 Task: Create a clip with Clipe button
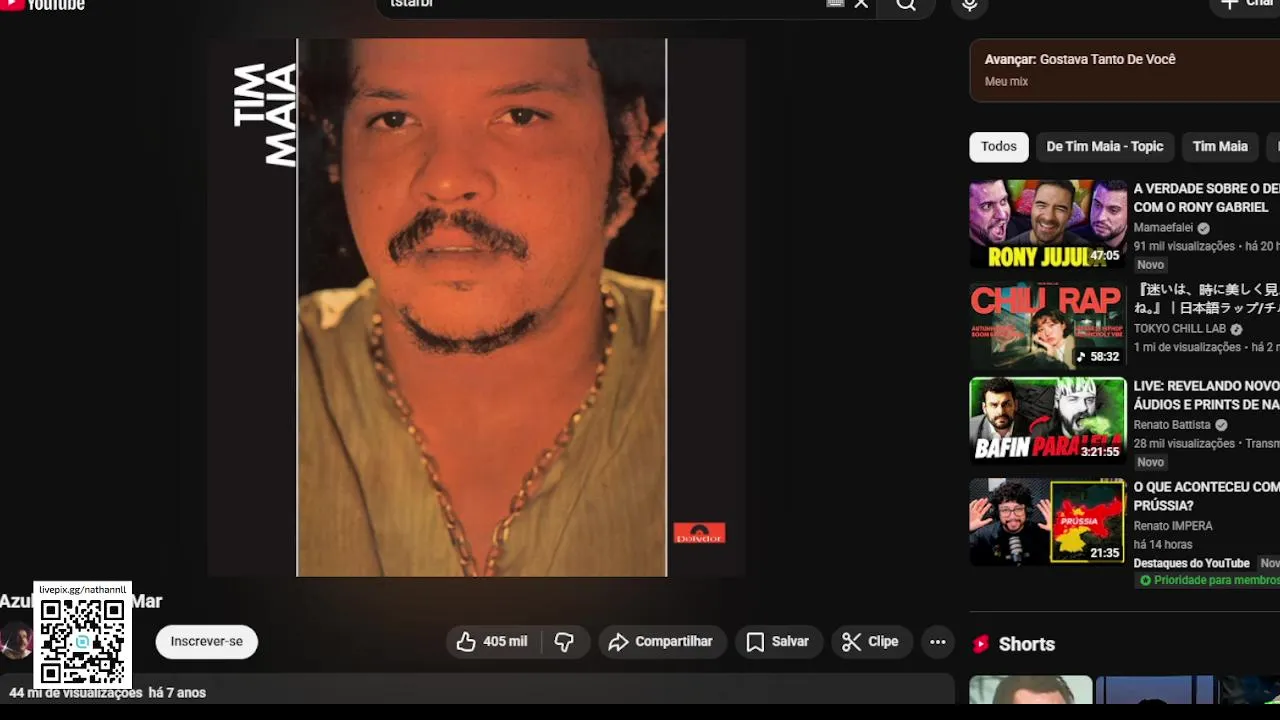point(871,642)
